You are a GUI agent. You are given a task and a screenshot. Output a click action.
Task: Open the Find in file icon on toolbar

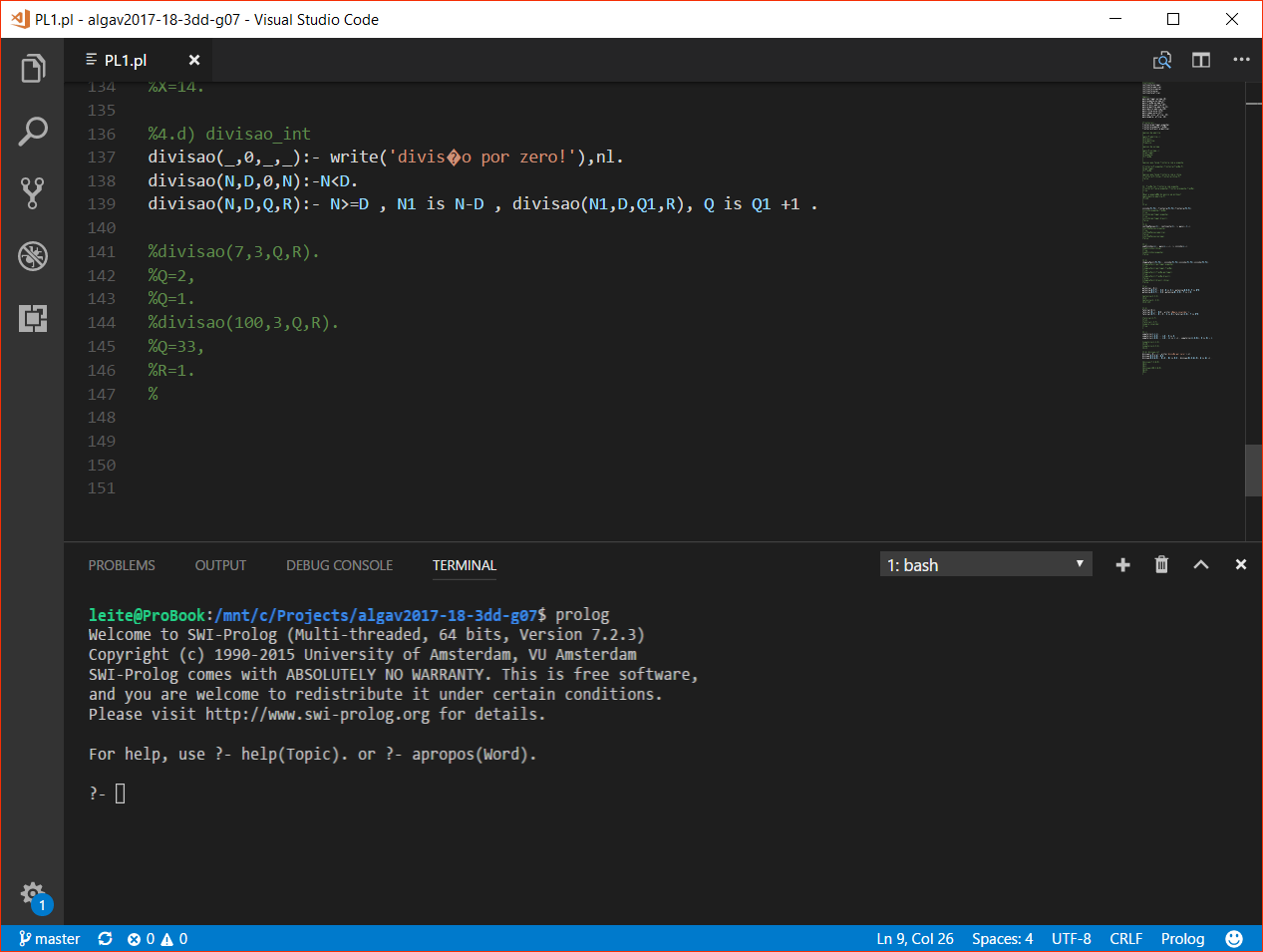(x=1161, y=60)
